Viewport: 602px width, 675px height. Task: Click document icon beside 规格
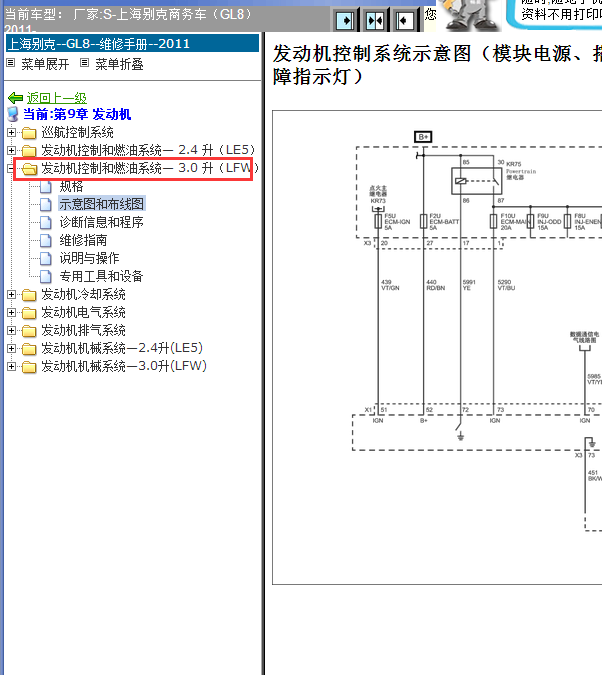pos(46,187)
